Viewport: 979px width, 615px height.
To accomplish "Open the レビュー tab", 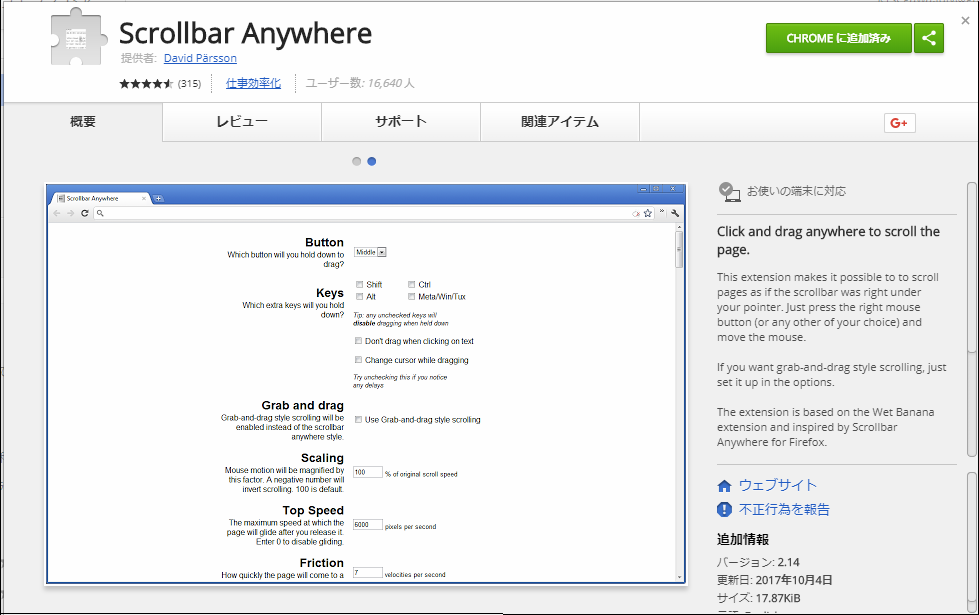I will pos(242,122).
